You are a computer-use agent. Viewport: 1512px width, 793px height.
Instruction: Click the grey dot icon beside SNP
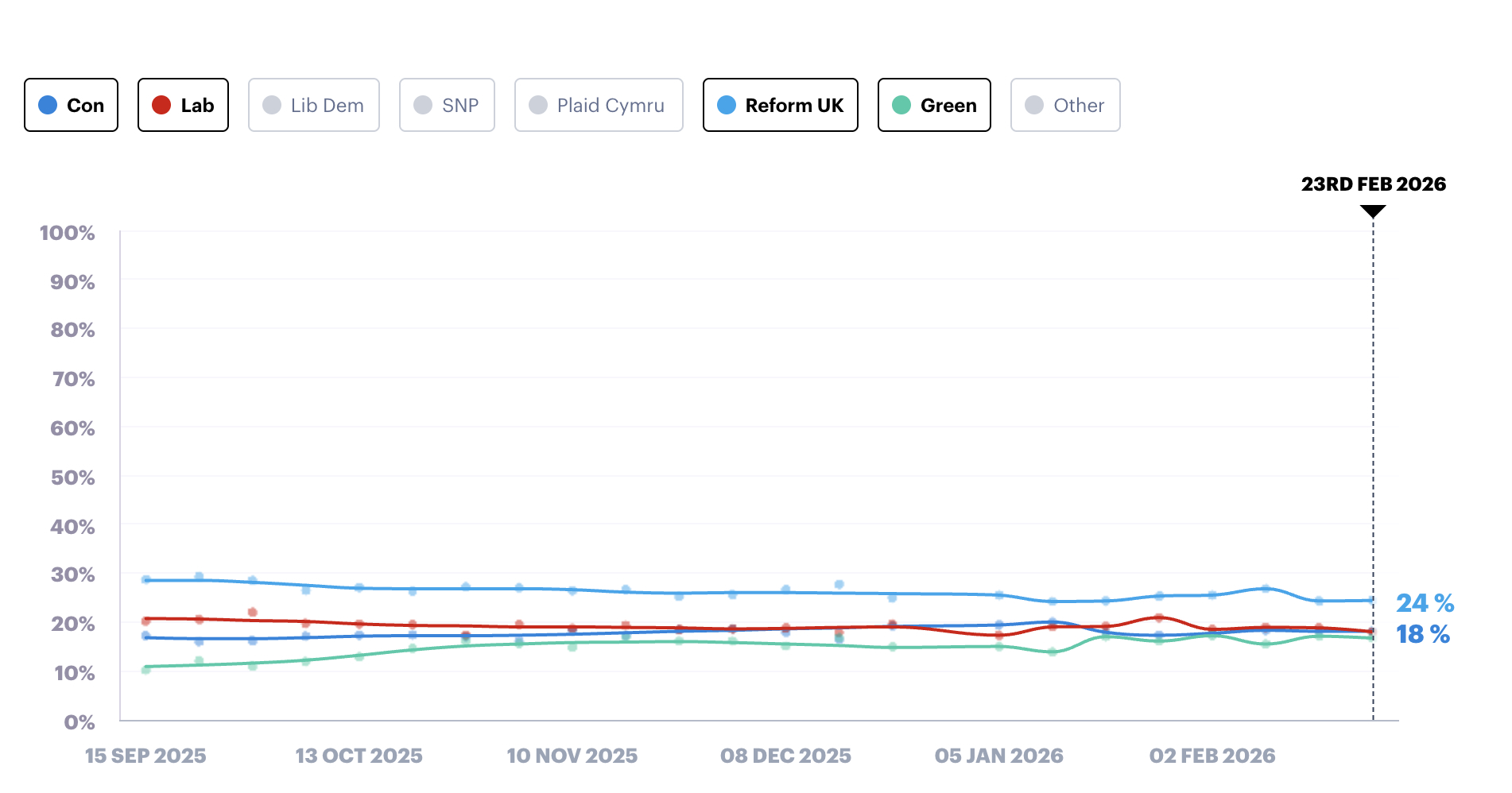point(423,105)
